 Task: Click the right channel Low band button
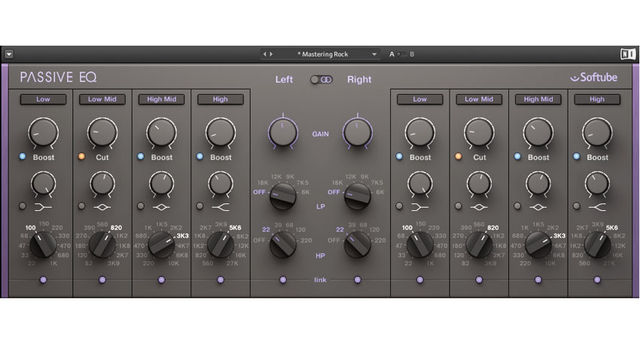420,99
